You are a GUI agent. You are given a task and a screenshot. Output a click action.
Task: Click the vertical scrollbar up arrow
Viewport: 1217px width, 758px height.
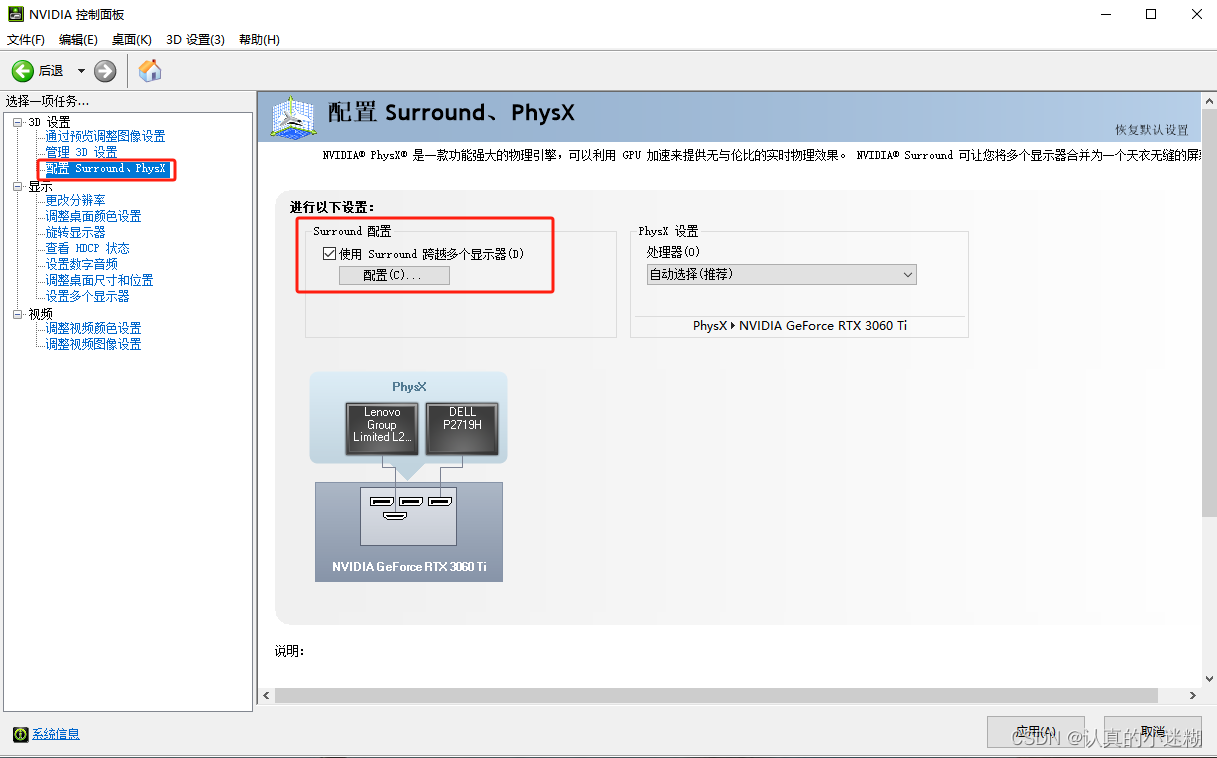pos(1208,101)
